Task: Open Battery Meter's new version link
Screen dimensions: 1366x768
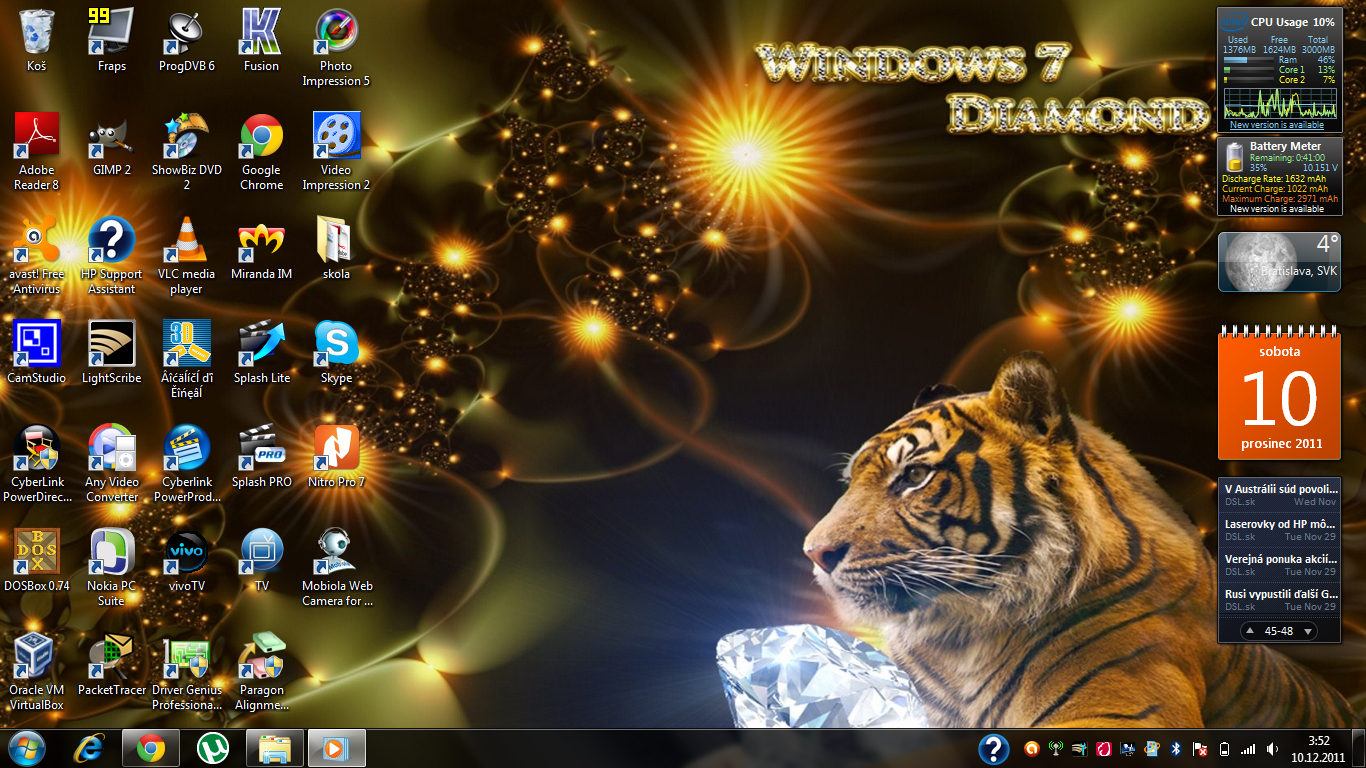Action: click(x=1276, y=209)
